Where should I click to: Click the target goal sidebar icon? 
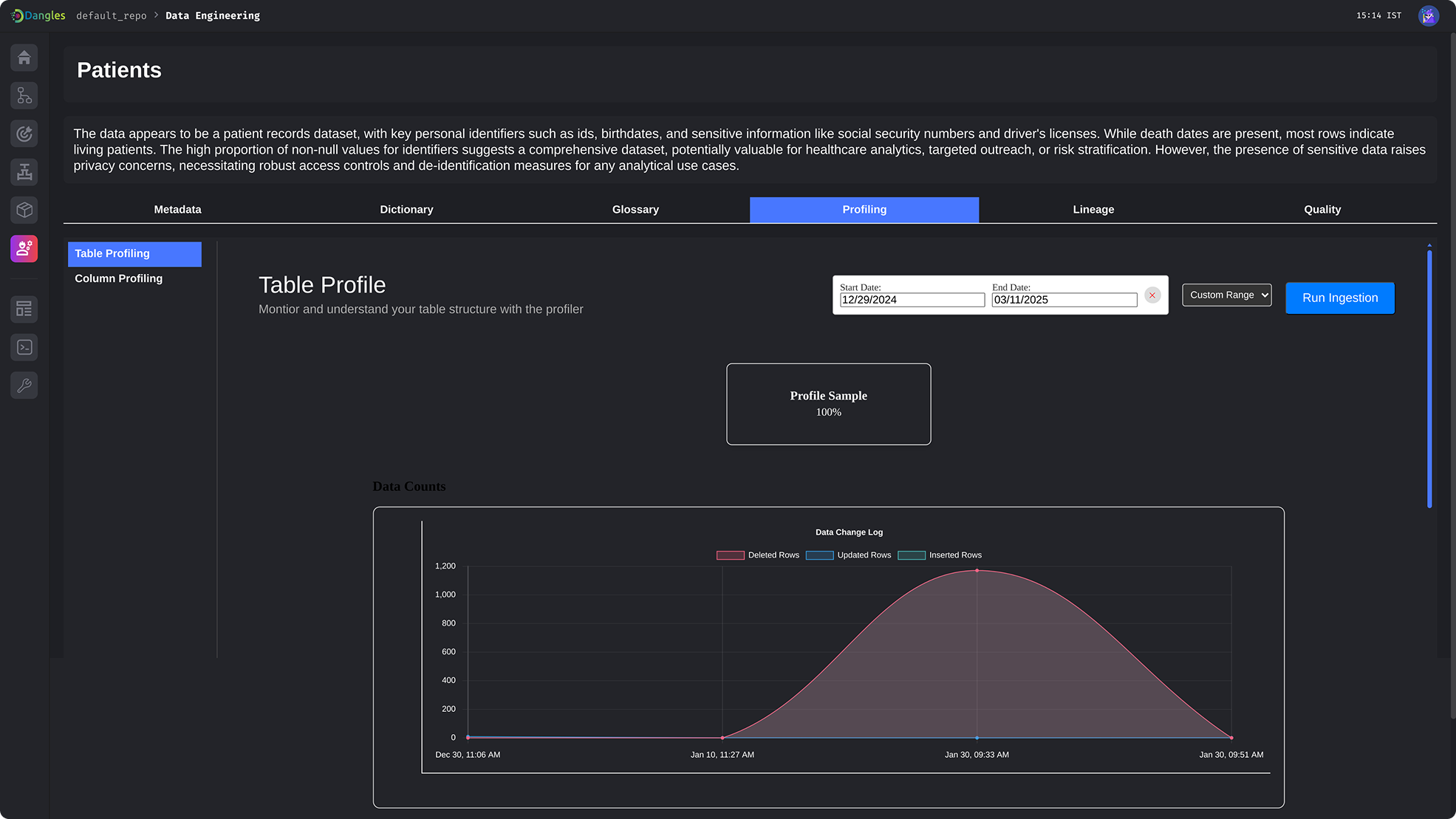click(24, 134)
